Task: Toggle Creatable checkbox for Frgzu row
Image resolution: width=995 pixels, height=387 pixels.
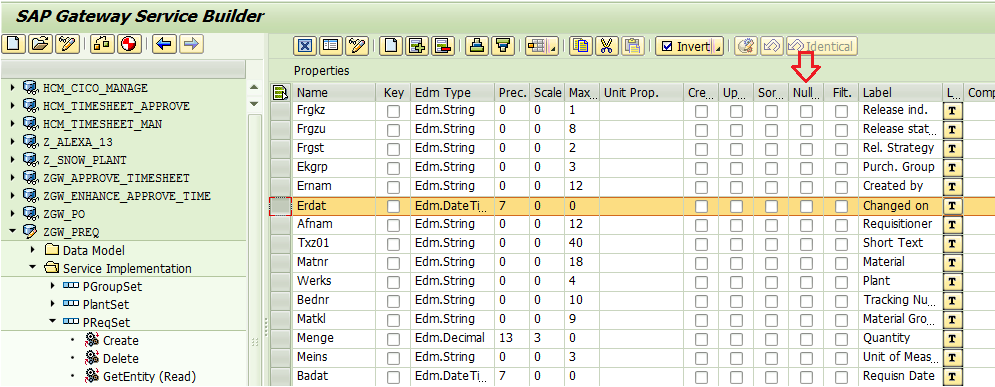Action: pos(701,130)
